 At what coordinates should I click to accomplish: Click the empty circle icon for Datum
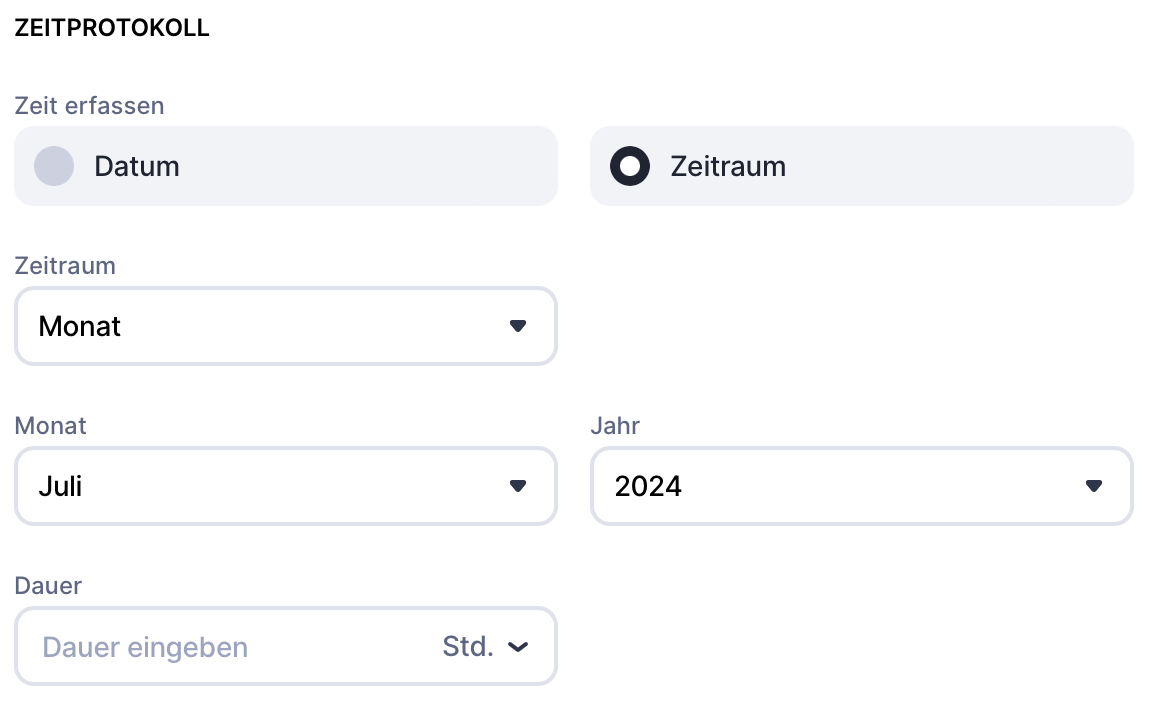click(x=54, y=166)
